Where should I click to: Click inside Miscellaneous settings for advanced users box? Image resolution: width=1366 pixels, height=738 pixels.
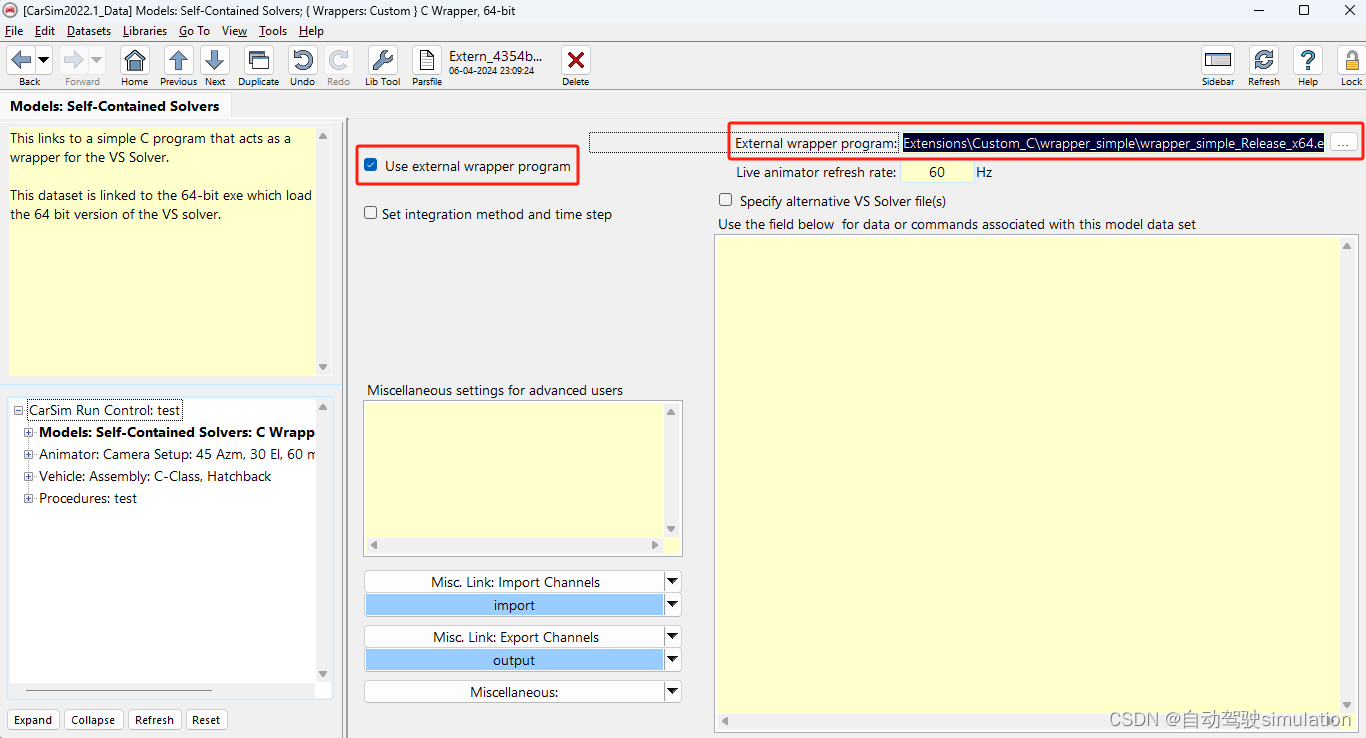(x=514, y=469)
